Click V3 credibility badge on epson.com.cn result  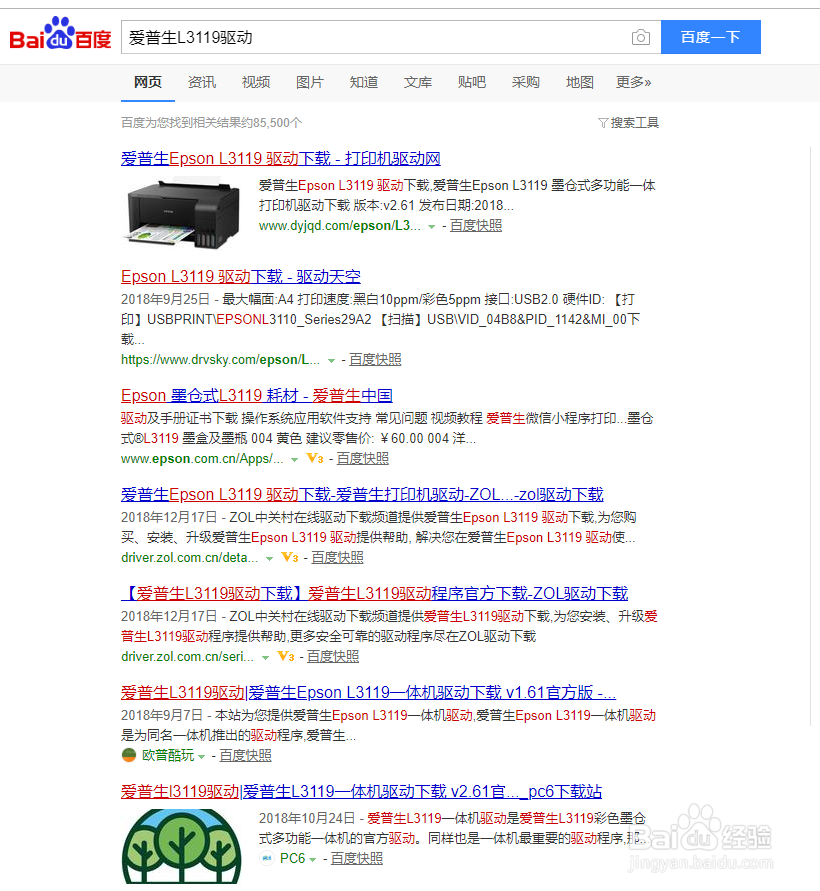click(315, 459)
